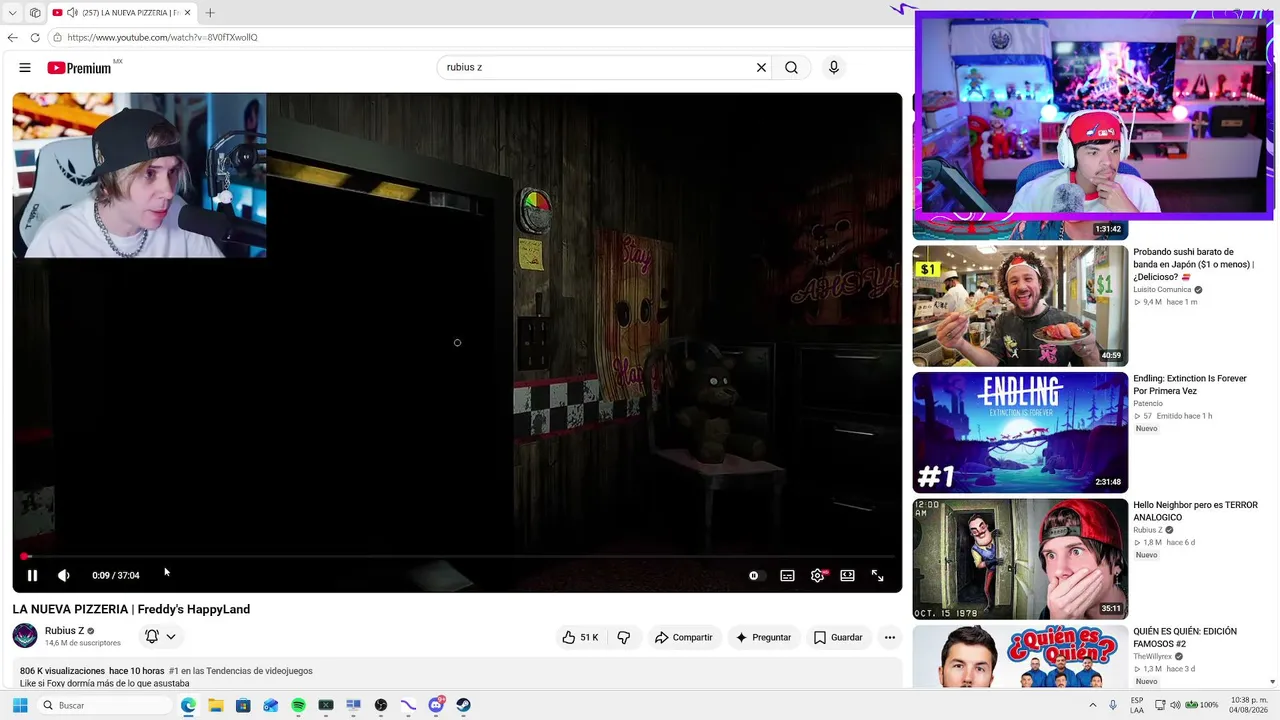Image resolution: width=1280 pixels, height=720 pixels.
Task: Mute the video player volume
Action: tap(64, 575)
